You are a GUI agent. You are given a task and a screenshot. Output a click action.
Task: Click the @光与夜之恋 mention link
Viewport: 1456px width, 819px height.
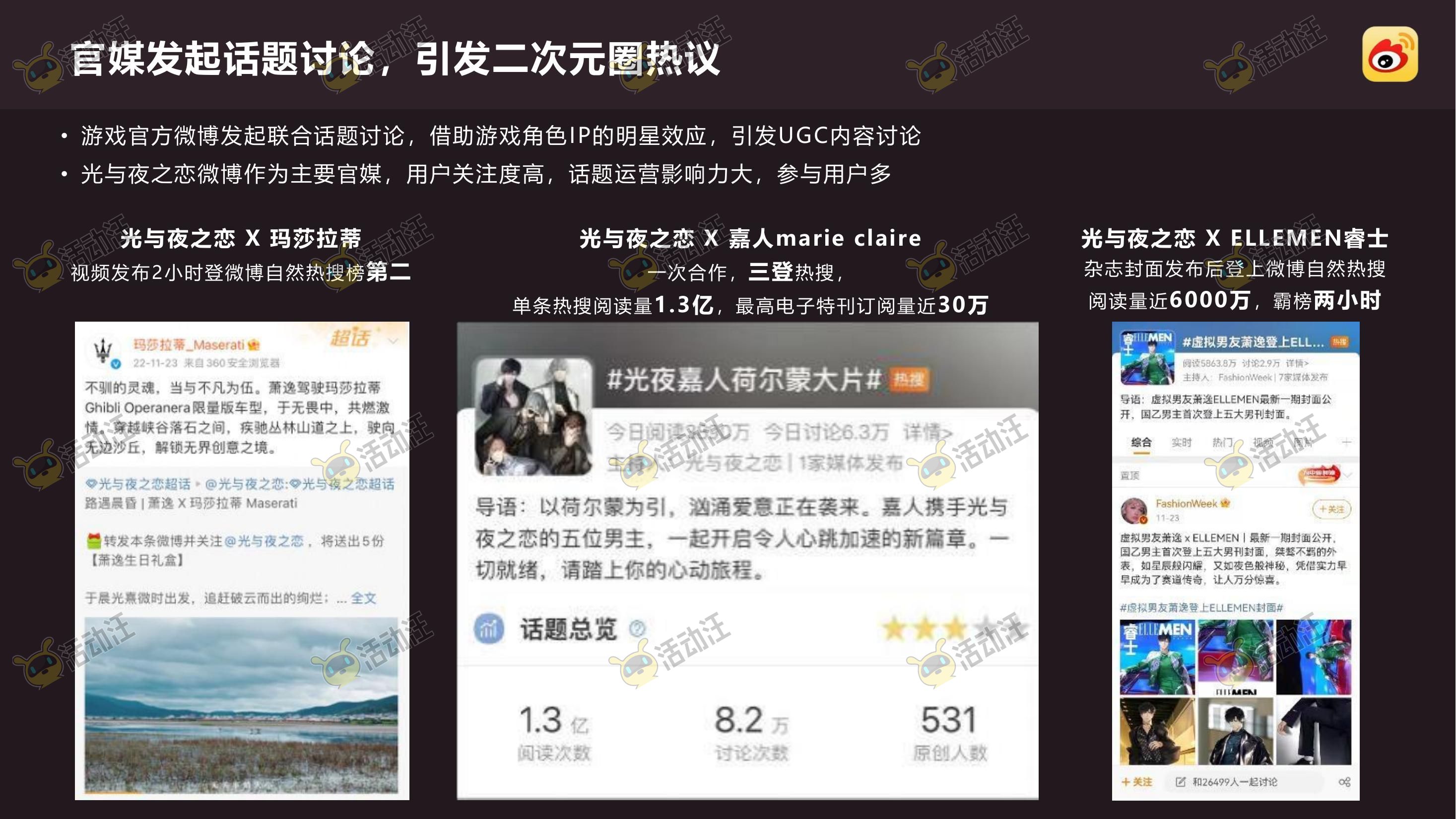tap(264, 541)
